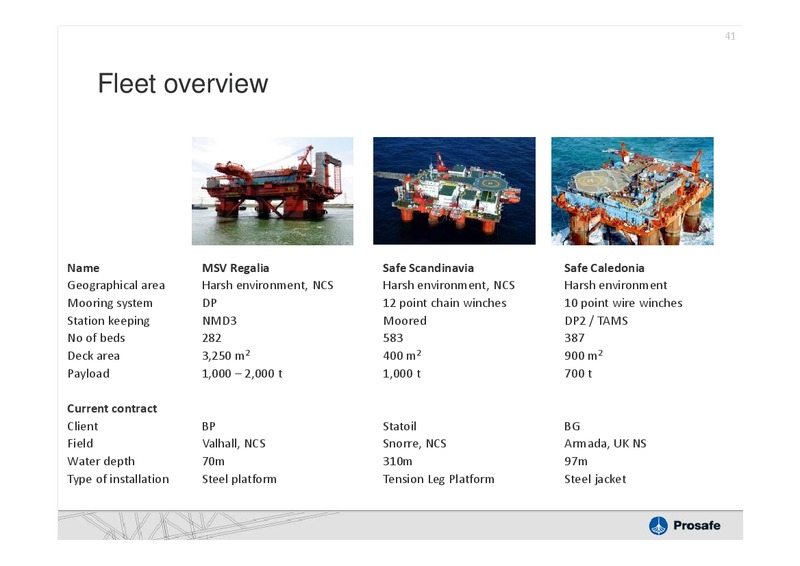Click the 'Safe Caledonia' name heading
Screen dimensions: 800x566
(604, 268)
